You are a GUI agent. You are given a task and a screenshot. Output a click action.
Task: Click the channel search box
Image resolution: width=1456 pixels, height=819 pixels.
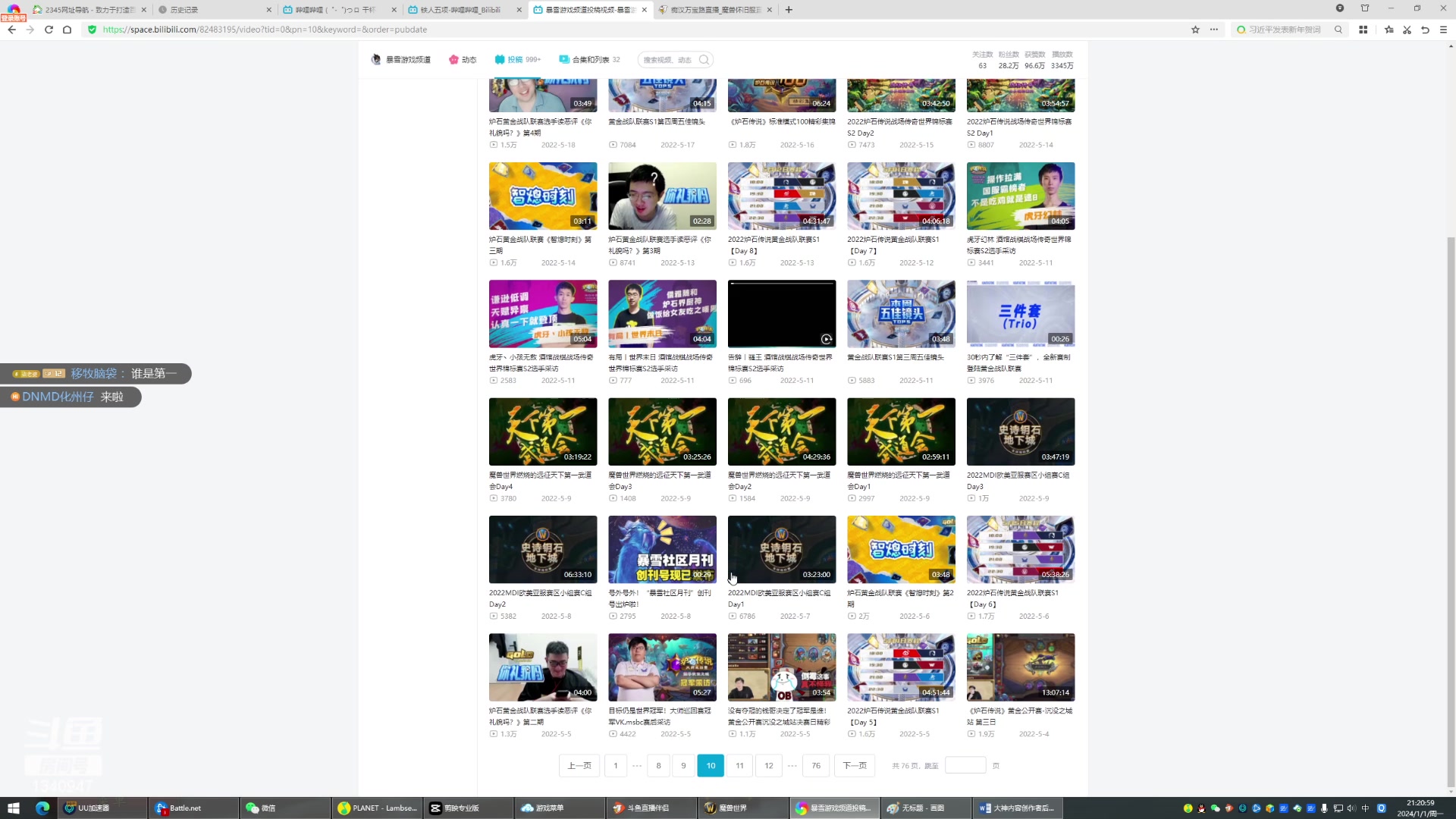click(x=669, y=59)
